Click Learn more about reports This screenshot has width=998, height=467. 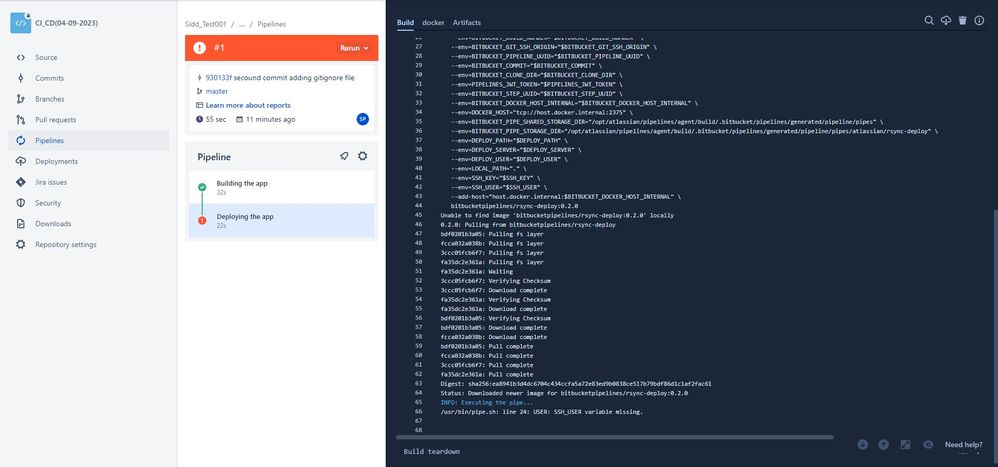pyautogui.click(x=248, y=106)
